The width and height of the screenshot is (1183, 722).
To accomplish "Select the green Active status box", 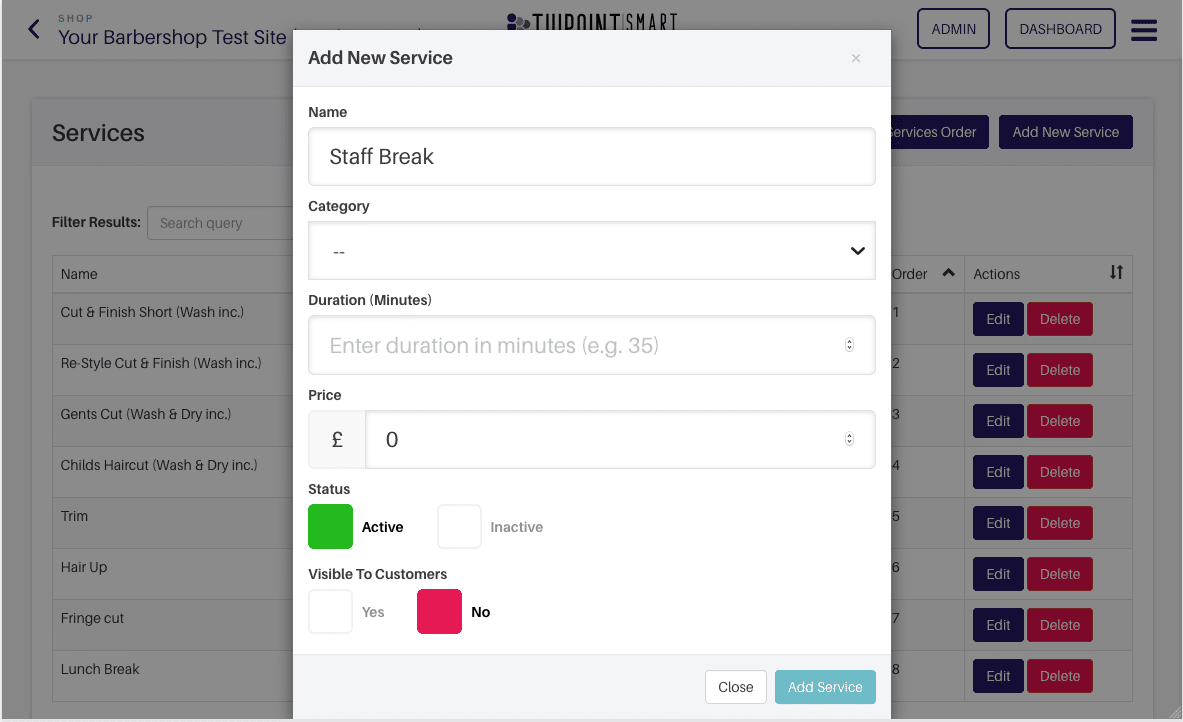I will click(330, 527).
